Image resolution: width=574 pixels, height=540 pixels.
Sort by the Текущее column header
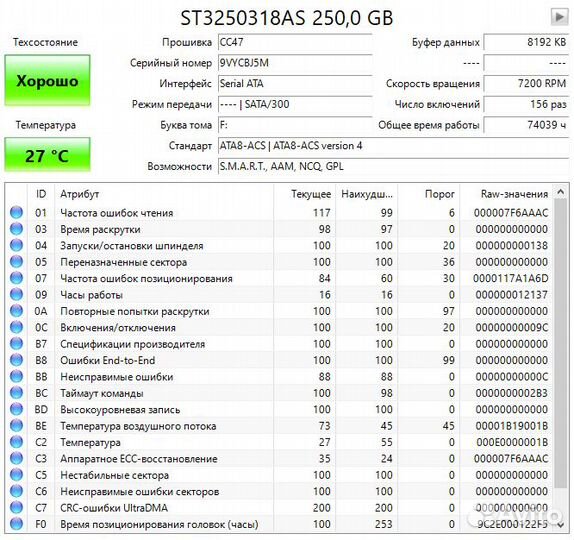click(305, 194)
